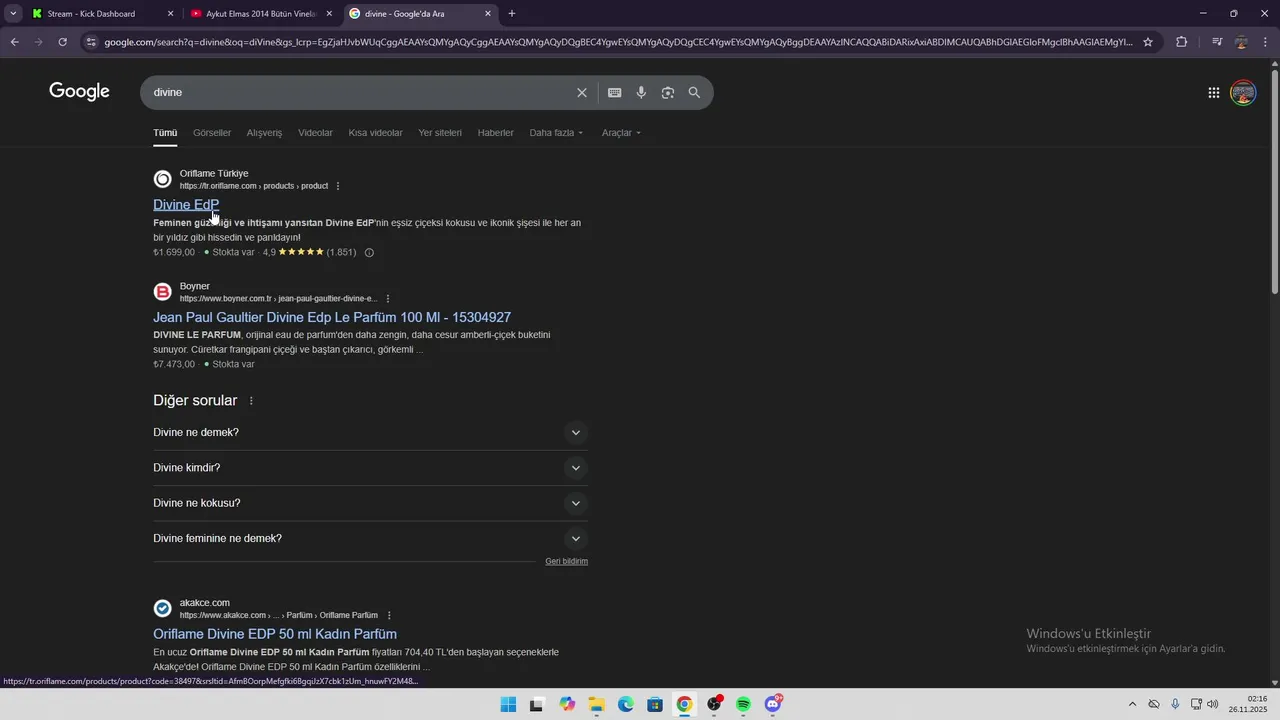Expand the question Divine ne kokusu?
The width and height of the screenshot is (1280, 720).
point(370,503)
